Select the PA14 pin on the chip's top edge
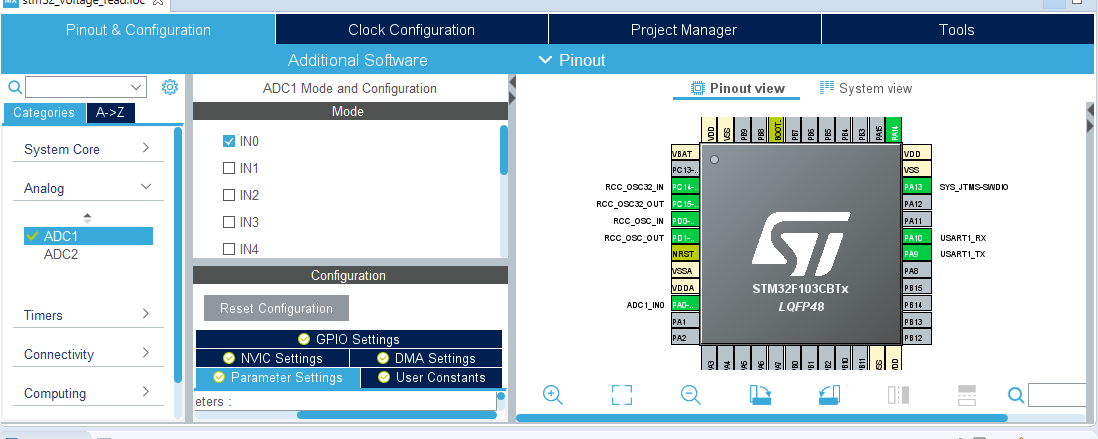Image resolution: width=1098 pixels, height=439 pixels. (x=894, y=130)
